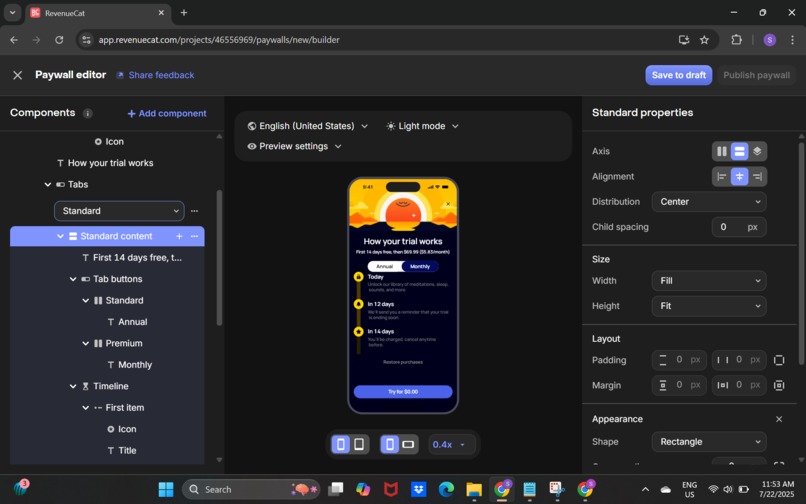806x504 pixels.
Task: Click Add component
Action: [167, 113]
